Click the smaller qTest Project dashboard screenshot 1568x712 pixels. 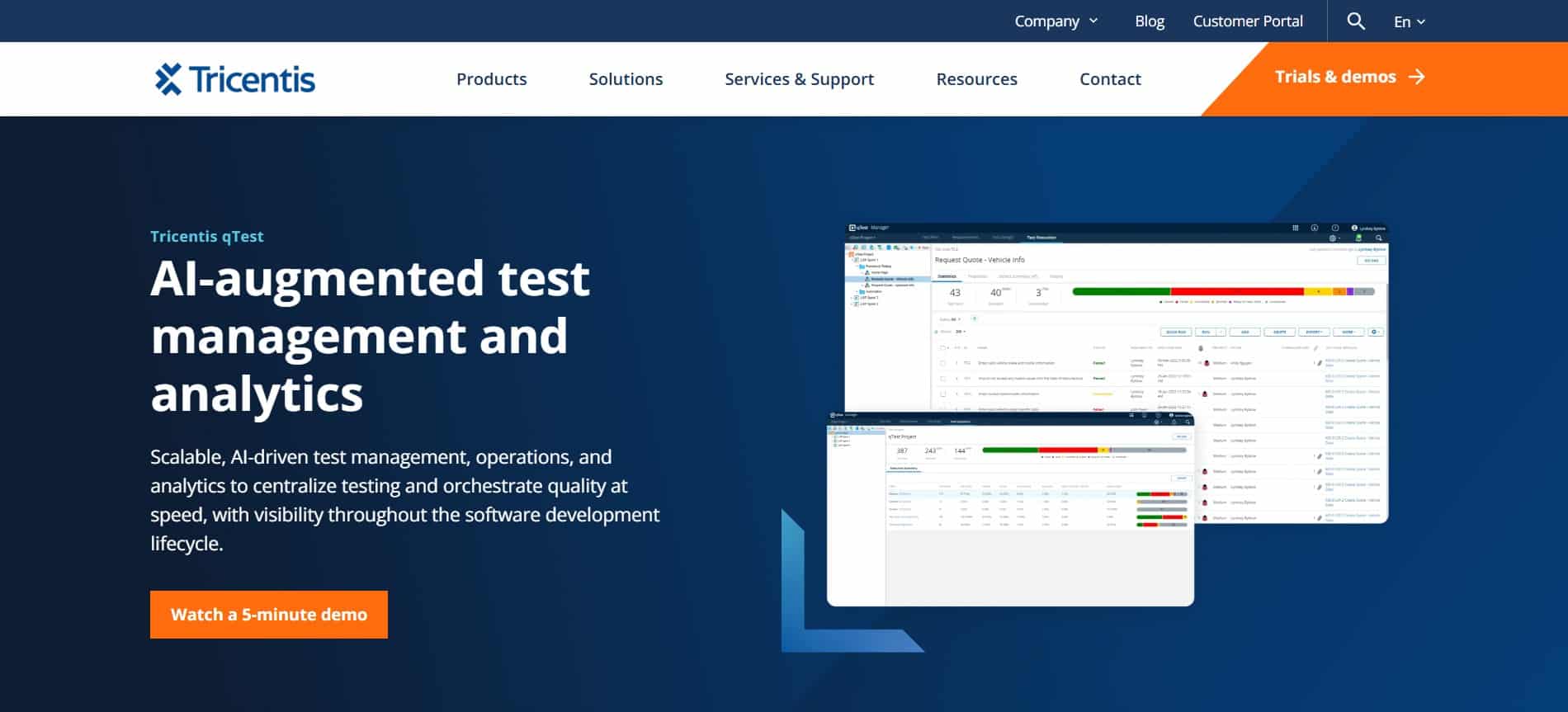pyautogui.click(x=1010, y=508)
